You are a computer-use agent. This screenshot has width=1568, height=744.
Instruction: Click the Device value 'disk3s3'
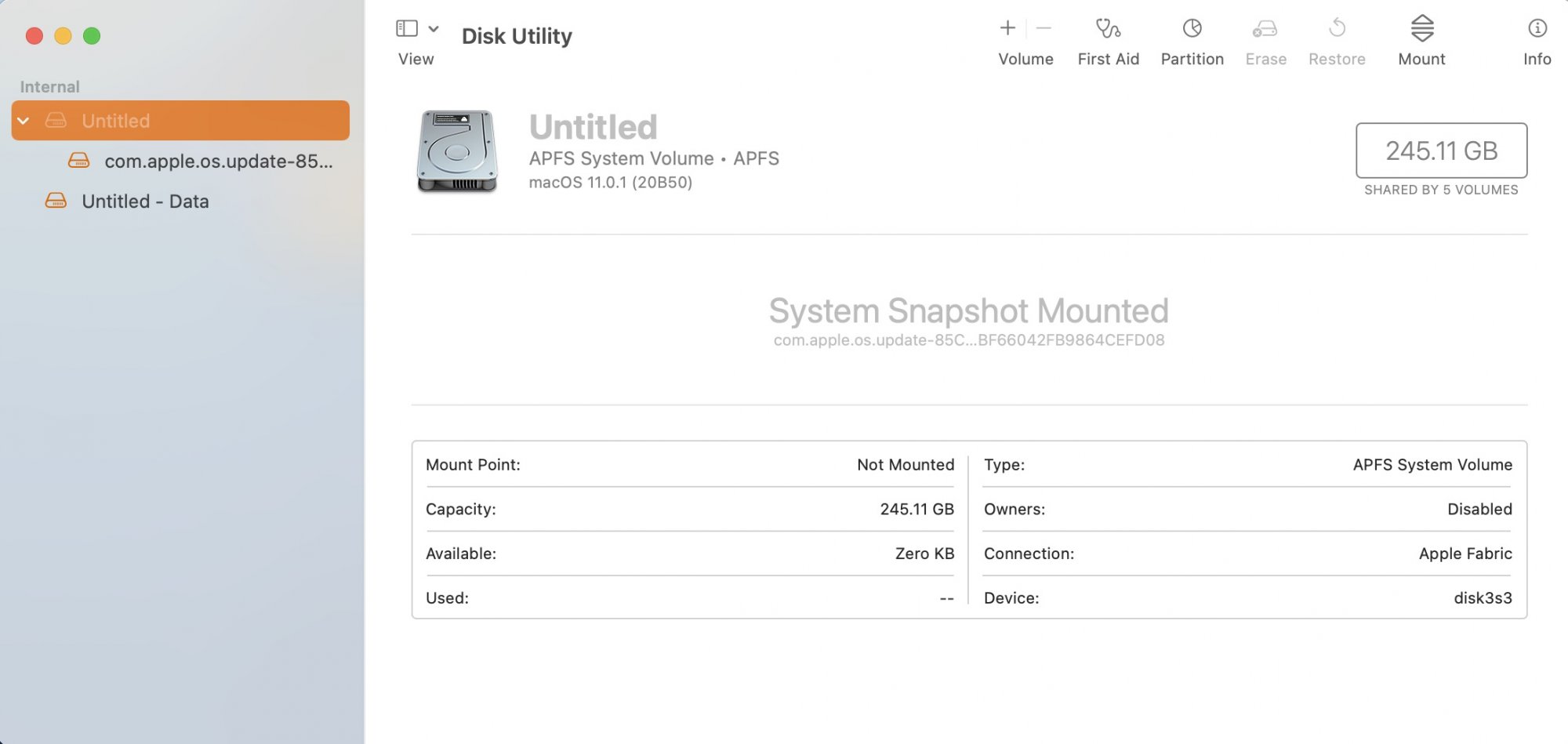1483,598
